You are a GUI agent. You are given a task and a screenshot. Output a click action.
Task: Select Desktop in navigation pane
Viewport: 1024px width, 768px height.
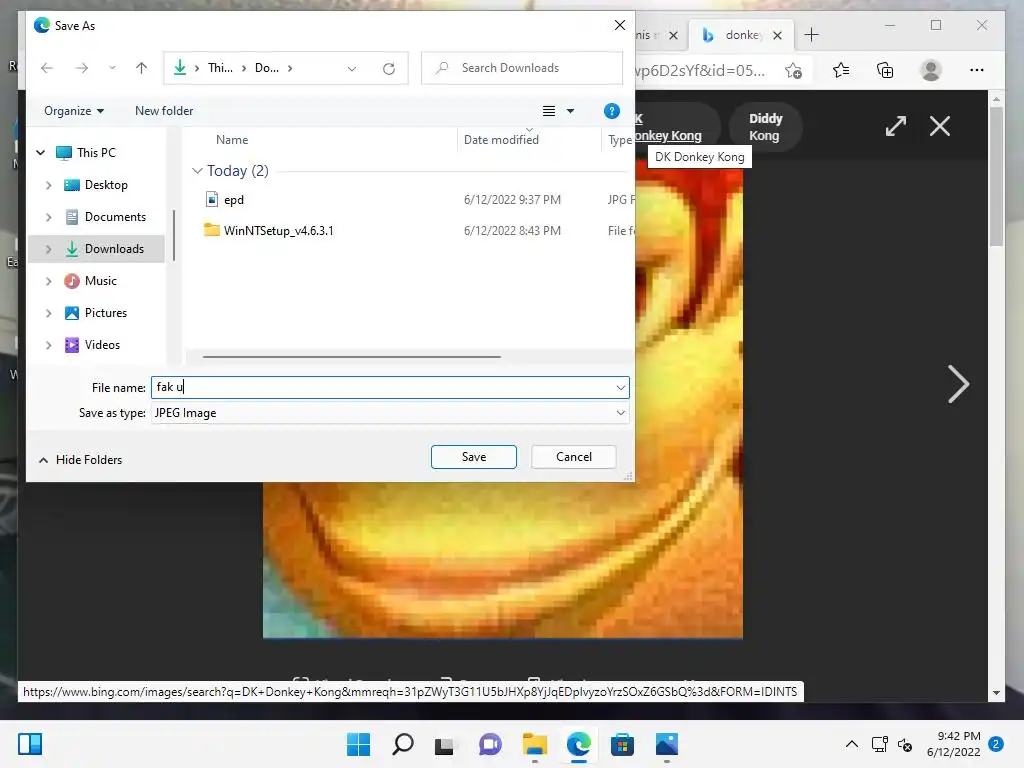[x=95, y=185]
